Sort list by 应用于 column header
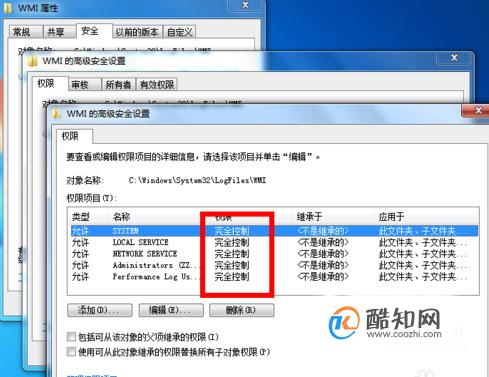This screenshot has height=377, width=489. click(426, 217)
